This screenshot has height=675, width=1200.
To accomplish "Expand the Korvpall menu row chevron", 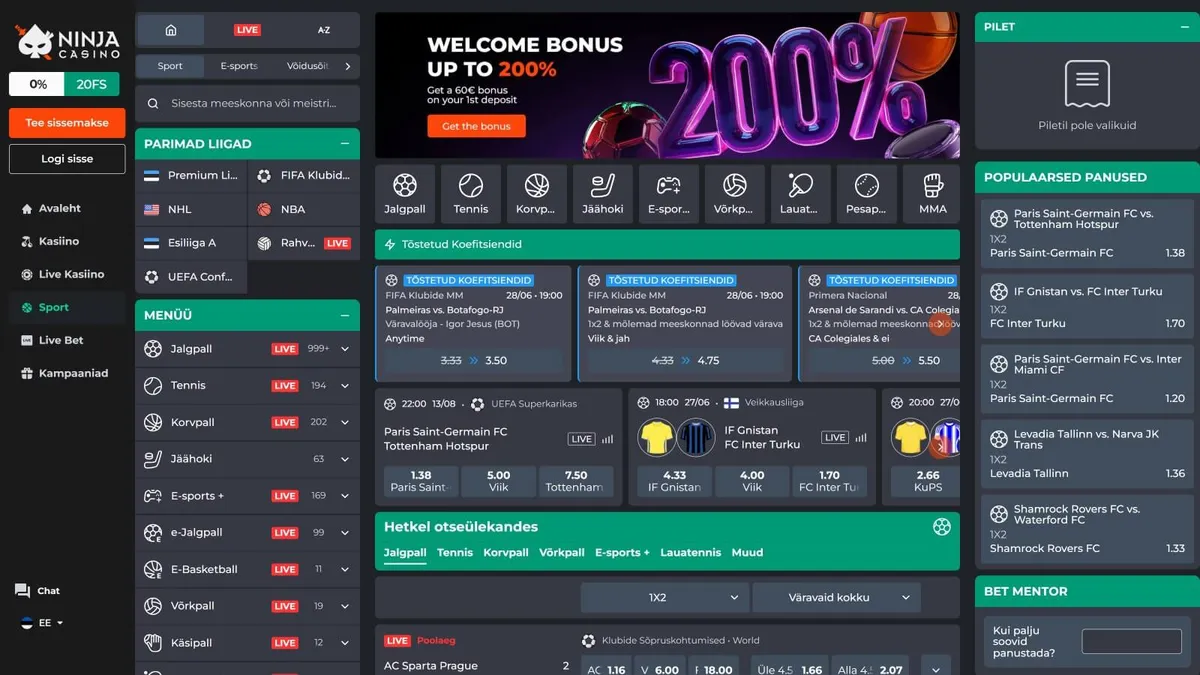I will coord(345,422).
